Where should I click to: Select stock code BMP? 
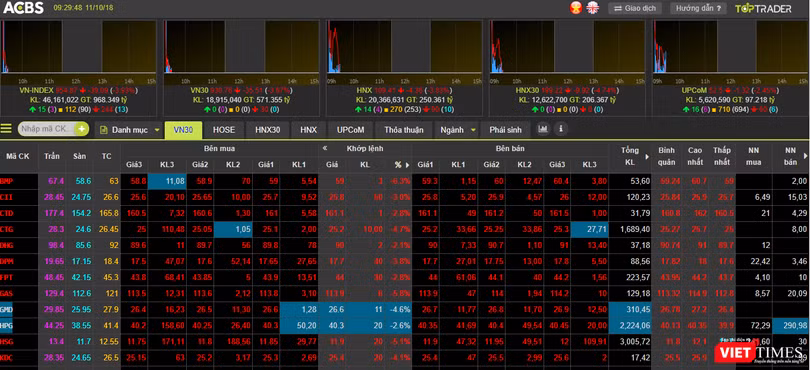pyautogui.click(x=7, y=181)
